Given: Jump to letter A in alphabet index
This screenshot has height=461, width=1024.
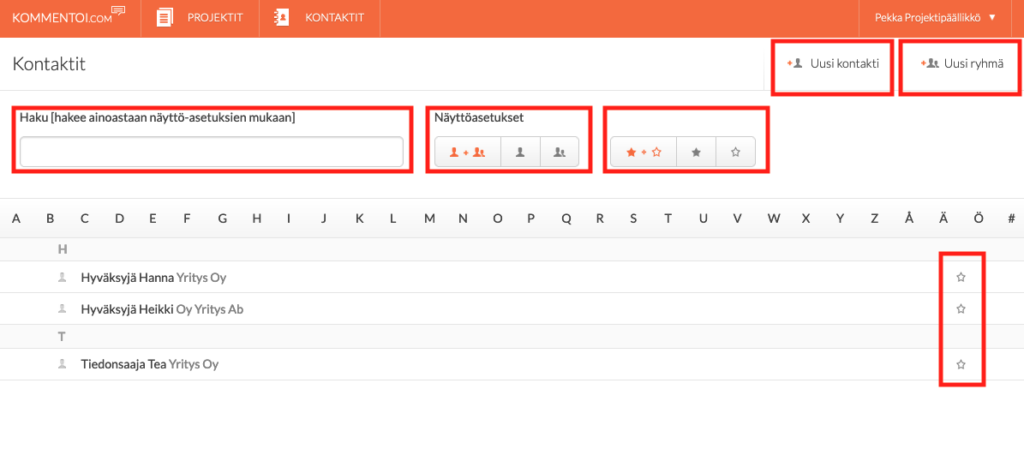Looking at the screenshot, I should pyautogui.click(x=16, y=219).
